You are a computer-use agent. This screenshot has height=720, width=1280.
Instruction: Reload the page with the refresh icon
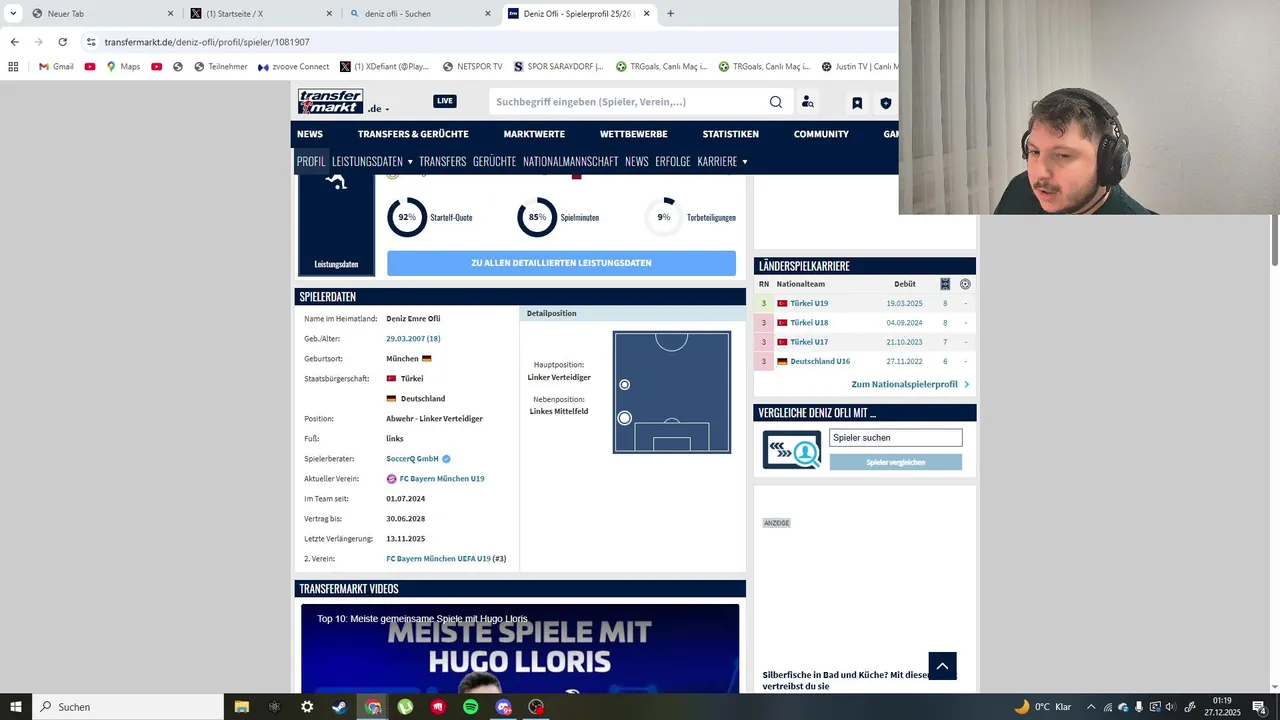pos(62,42)
